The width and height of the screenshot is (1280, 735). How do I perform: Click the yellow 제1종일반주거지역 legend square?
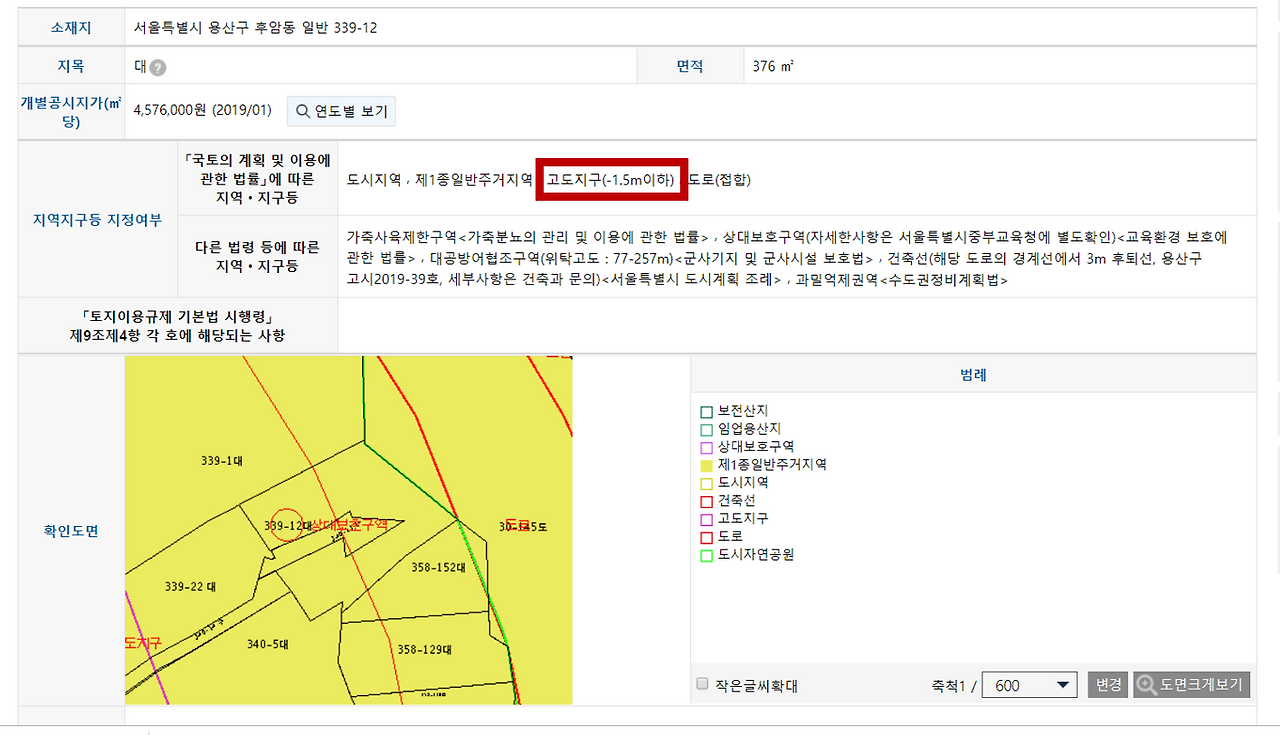706,464
